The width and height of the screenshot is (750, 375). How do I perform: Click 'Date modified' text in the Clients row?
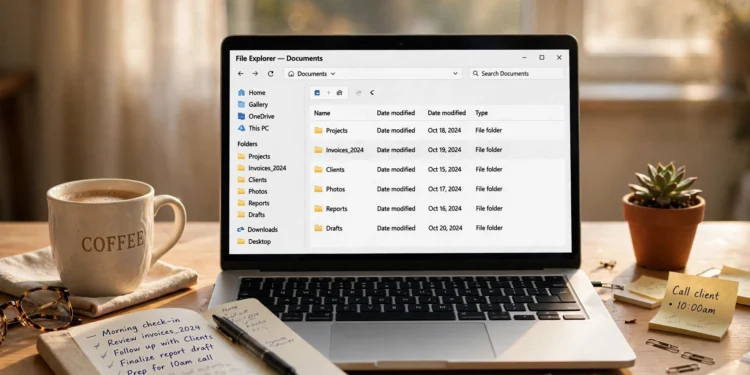tap(396, 169)
